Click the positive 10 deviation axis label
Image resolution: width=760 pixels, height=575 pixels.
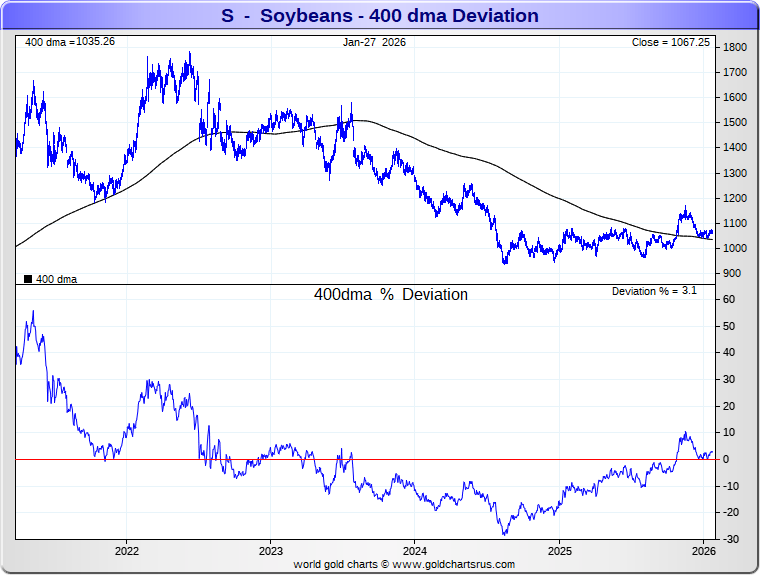[x=729, y=432]
